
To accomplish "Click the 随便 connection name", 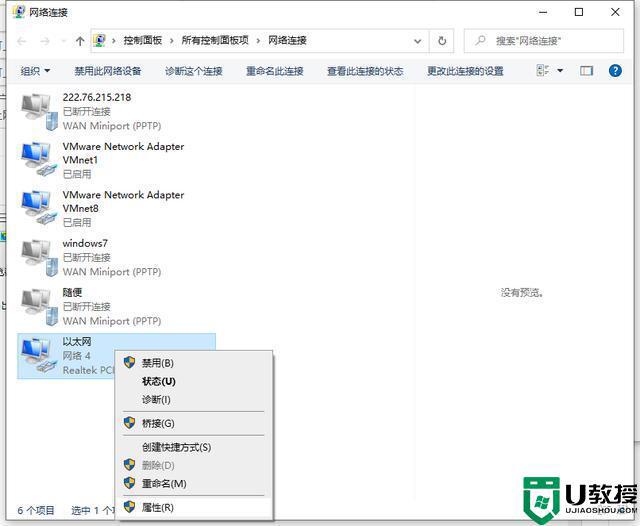I will (72, 292).
